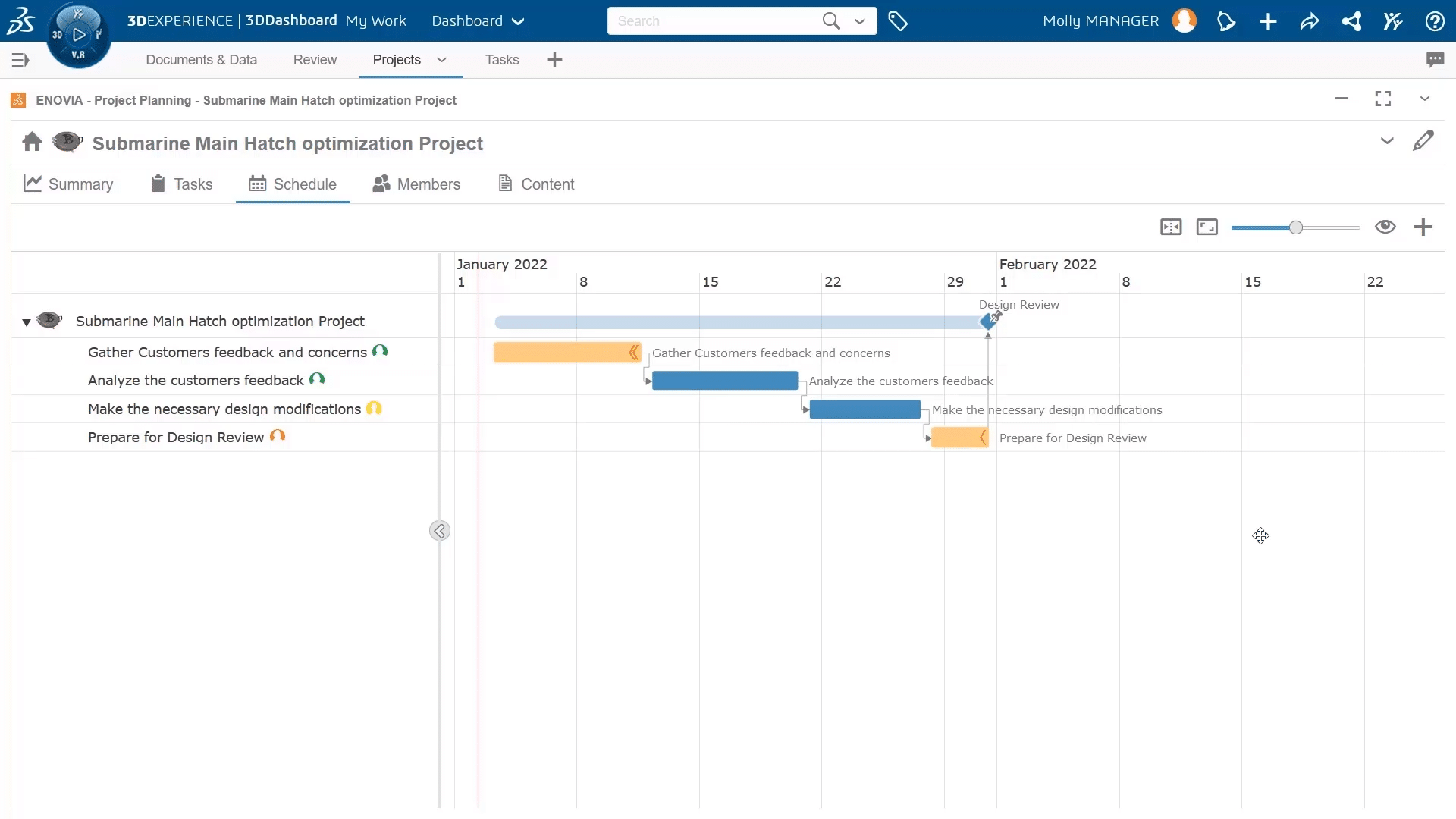The height and width of the screenshot is (819, 1456).
Task: Toggle the Gantt eye visibility options
Action: (x=1385, y=227)
